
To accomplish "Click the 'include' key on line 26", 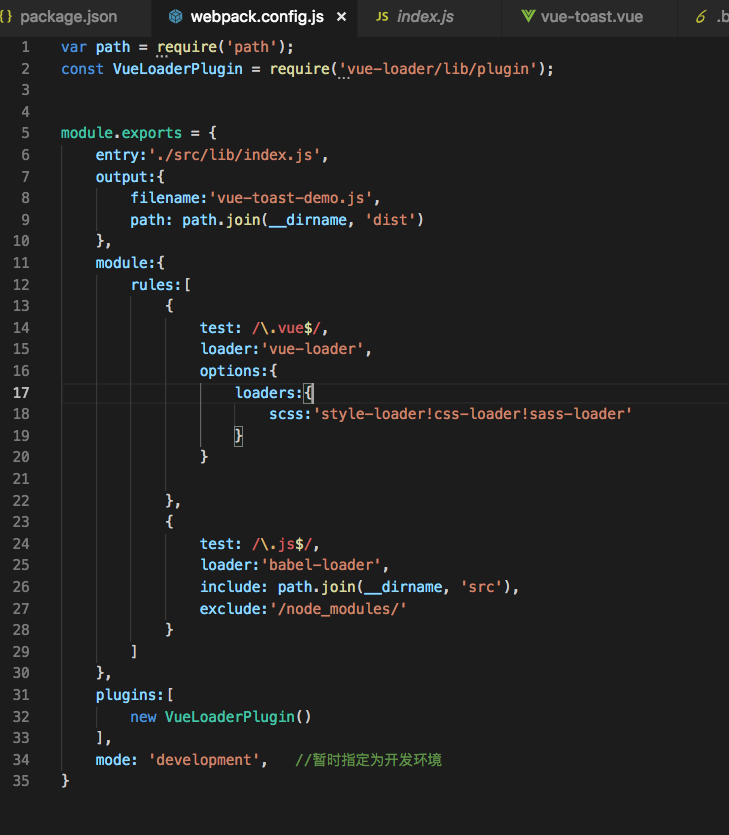I will pyautogui.click(x=230, y=587).
